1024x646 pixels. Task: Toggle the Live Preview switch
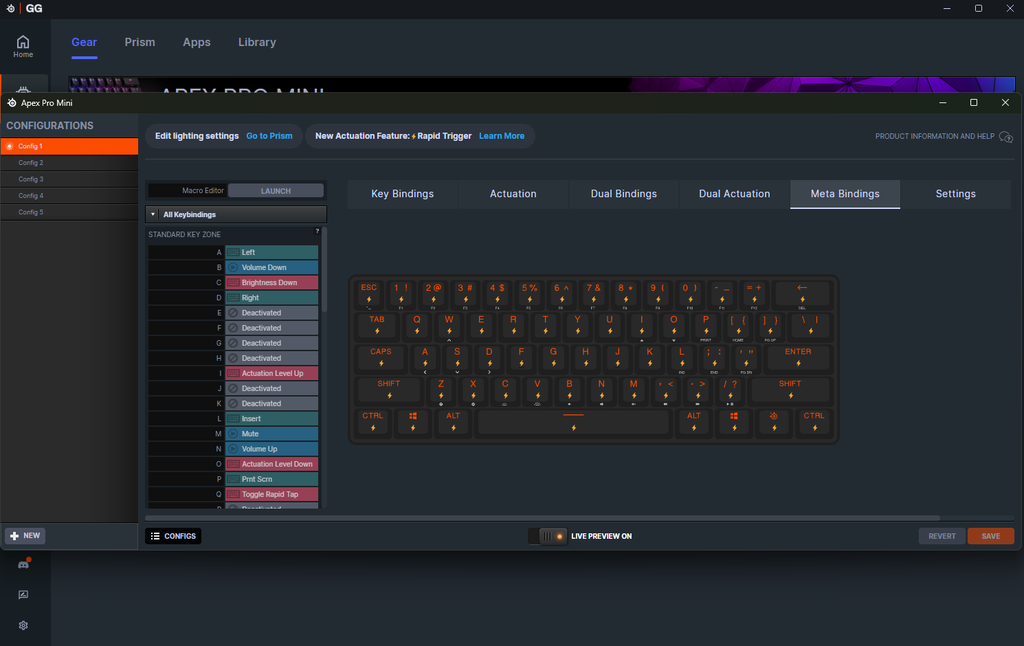tap(547, 536)
